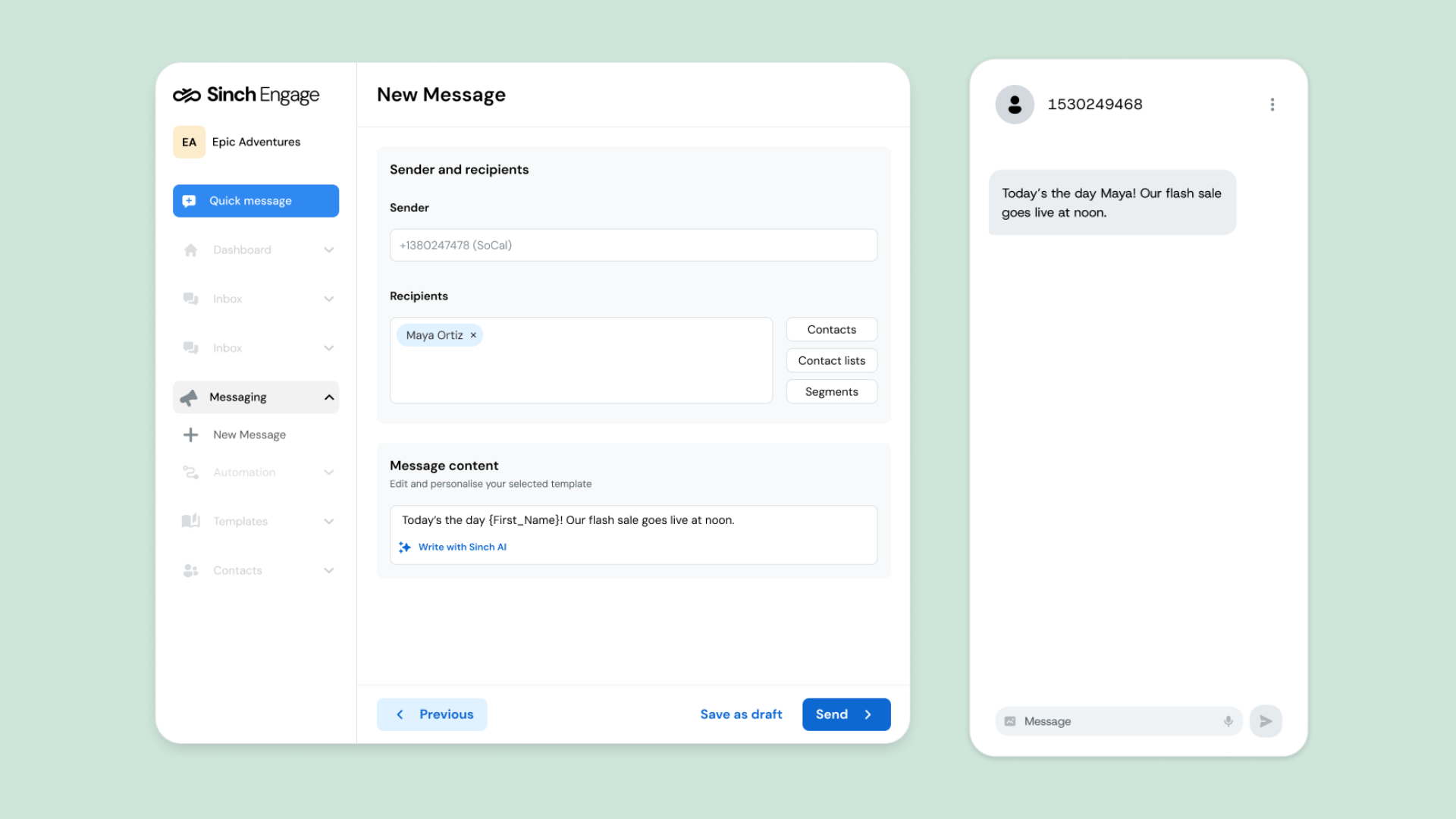1456x819 pixels.
Task: Click Save as draft link
Action: click(x=741, y=714)
